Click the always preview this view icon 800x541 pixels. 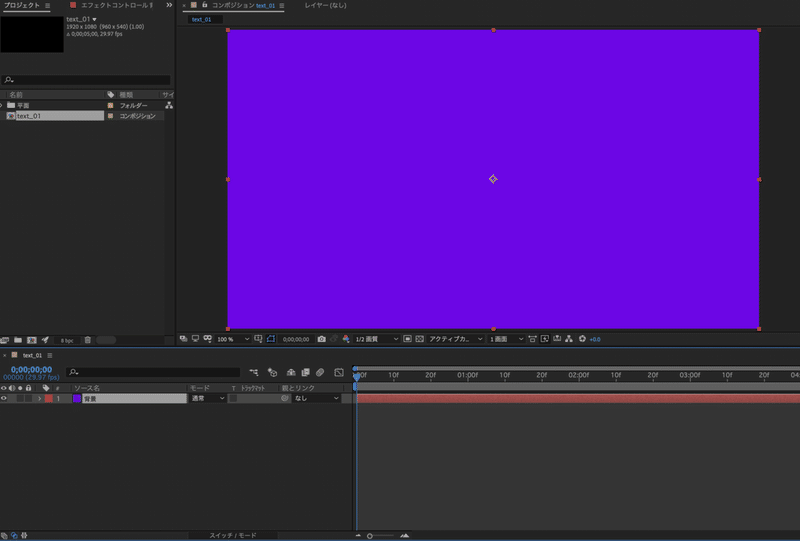coord(183,339)
